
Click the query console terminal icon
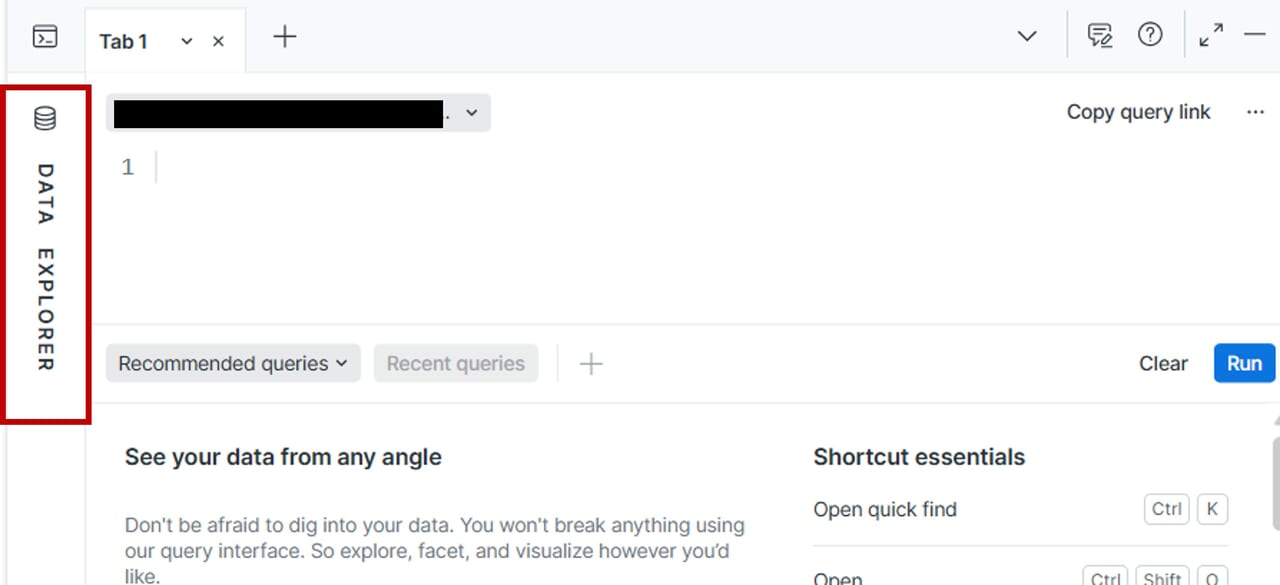[45, 37]
